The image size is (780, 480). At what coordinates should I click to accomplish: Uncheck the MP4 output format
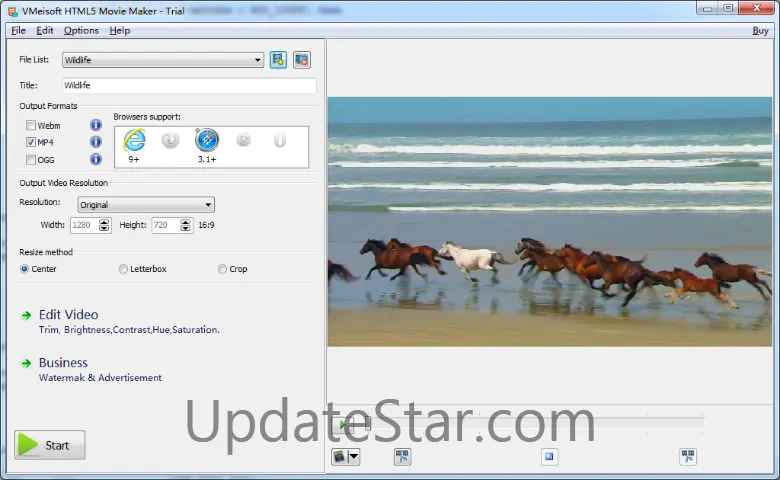pos(31,142)
